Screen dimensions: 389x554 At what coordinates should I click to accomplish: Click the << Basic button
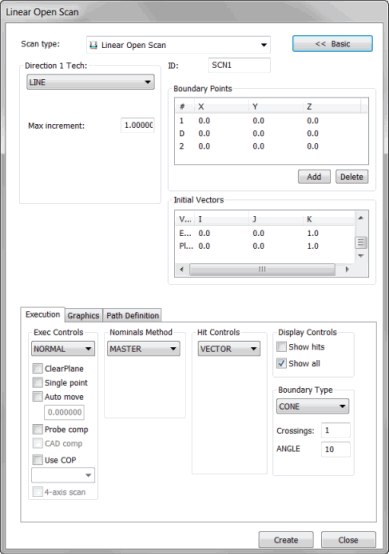(332, 44)
